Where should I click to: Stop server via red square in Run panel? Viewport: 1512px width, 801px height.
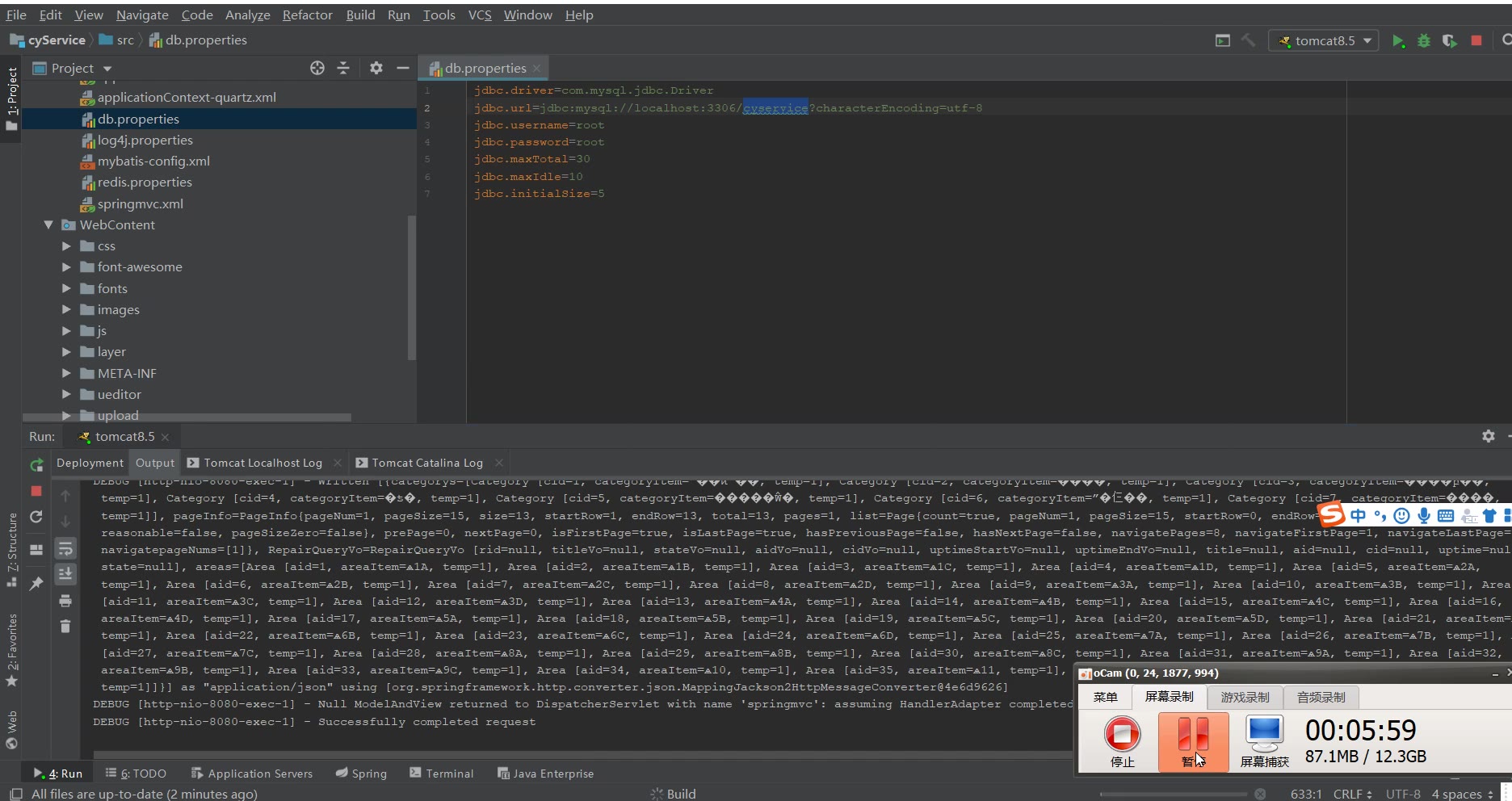point(36,491)
